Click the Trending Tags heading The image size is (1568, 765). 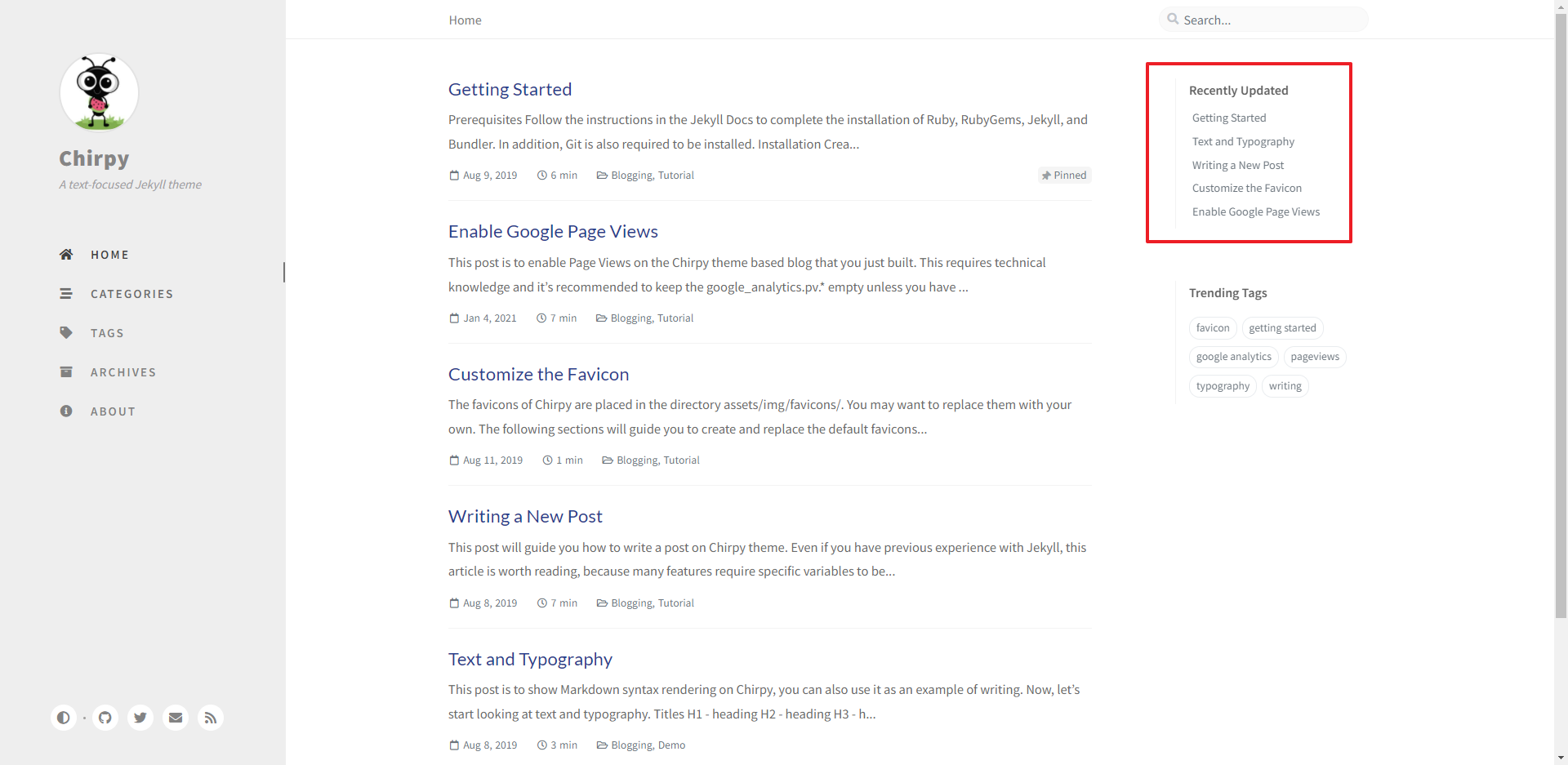click(1227, 293)
